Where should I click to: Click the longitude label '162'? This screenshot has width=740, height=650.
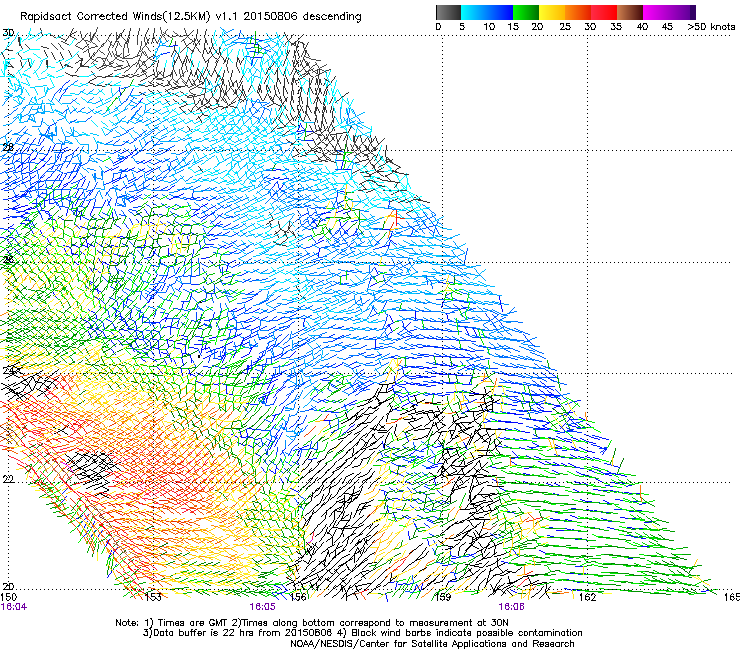coord(588,597)
